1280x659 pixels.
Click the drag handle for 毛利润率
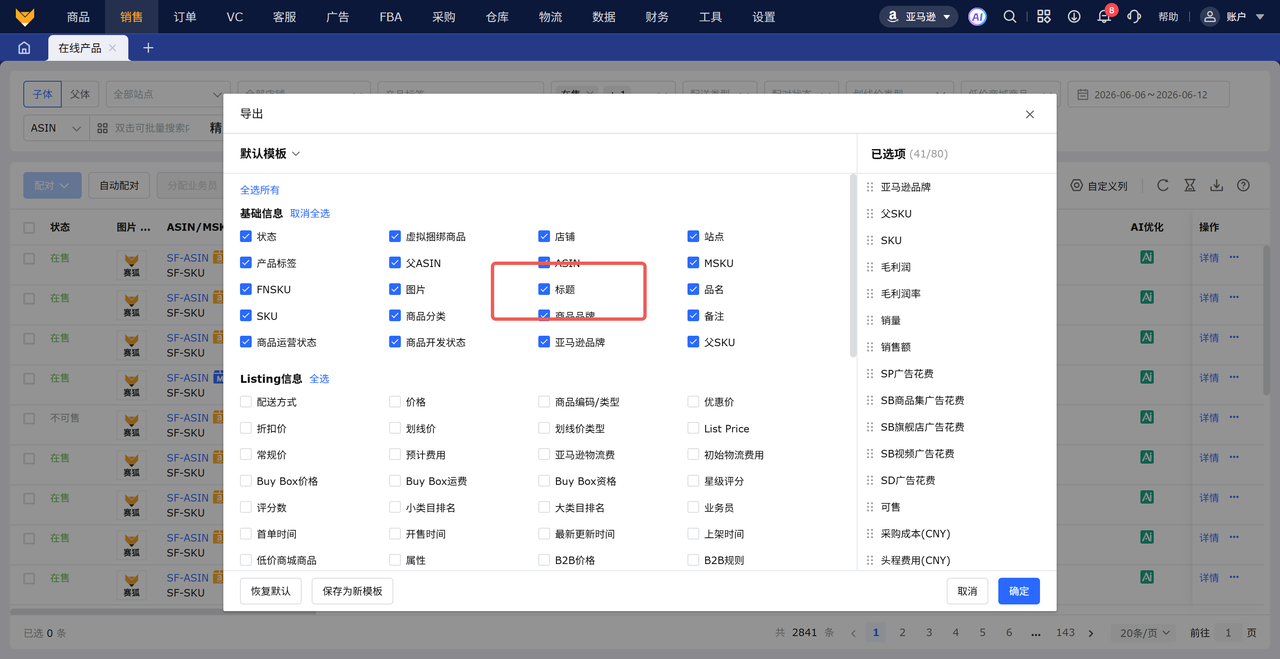(x=870, y=294)
